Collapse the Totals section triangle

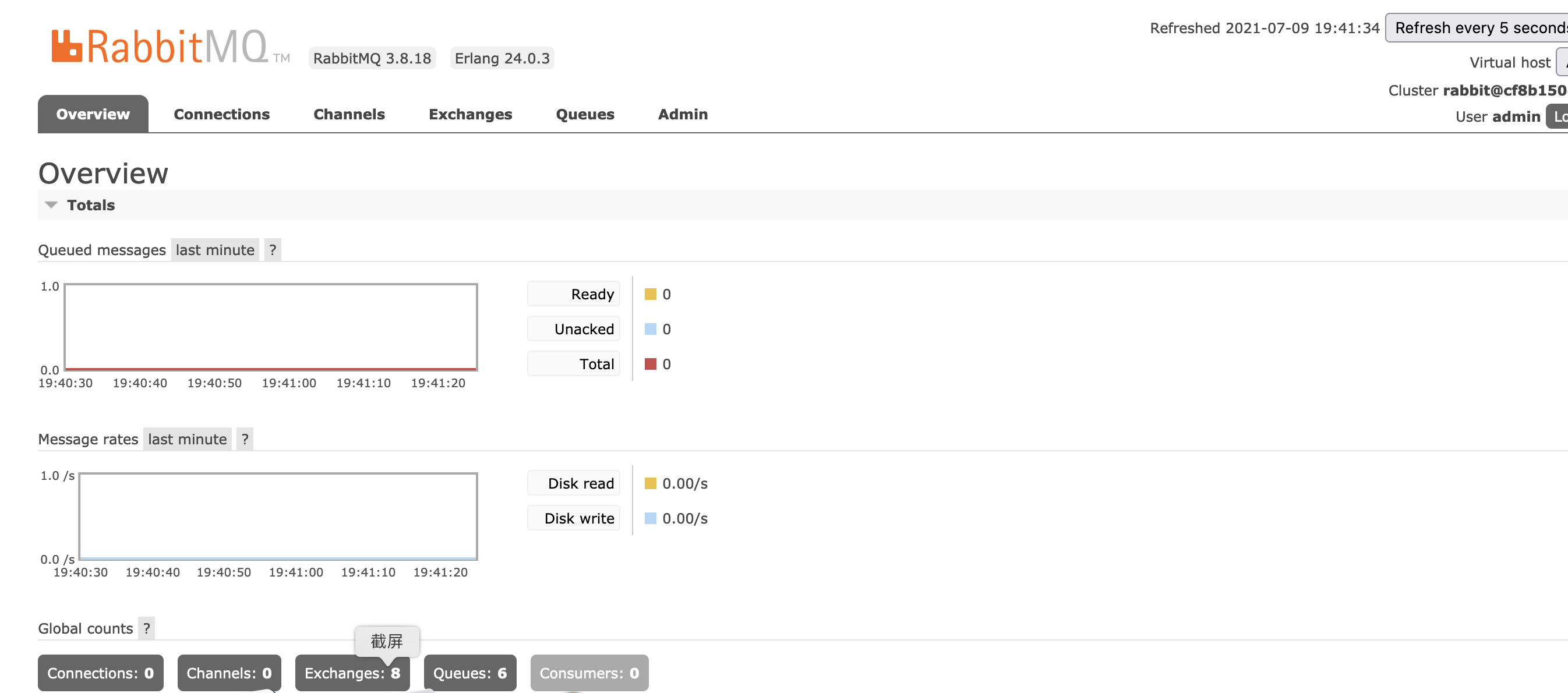click(51, 205)
